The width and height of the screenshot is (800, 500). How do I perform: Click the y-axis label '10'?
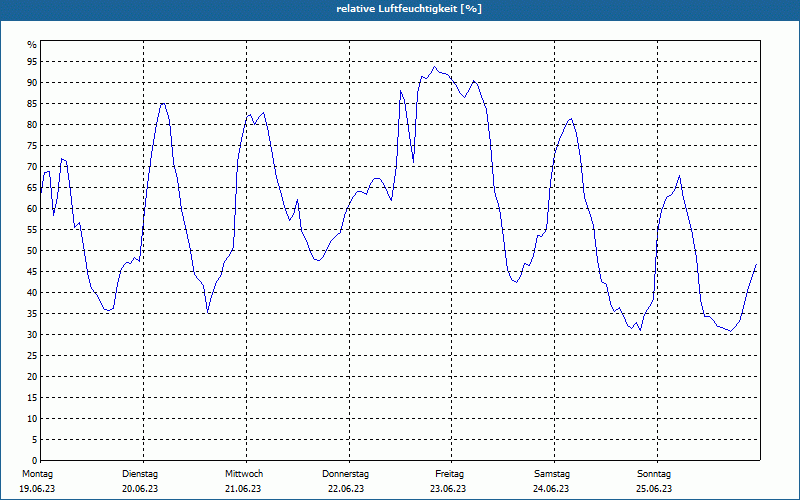(x=32, y=419)
